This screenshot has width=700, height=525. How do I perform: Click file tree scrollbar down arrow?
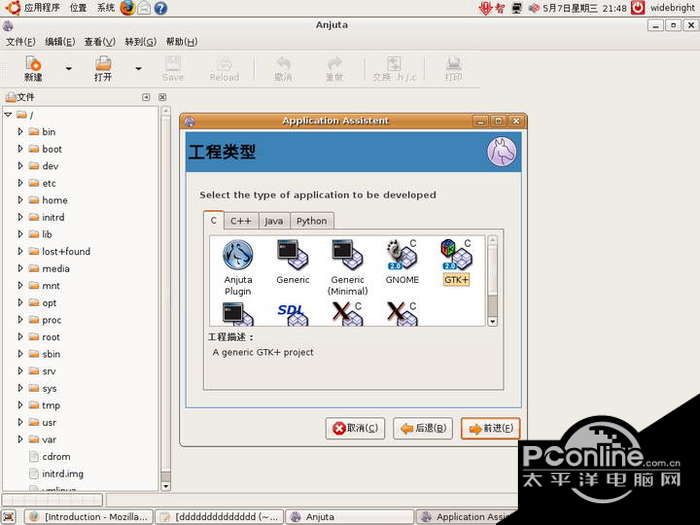pyautogui.click(x=166, y=486)
